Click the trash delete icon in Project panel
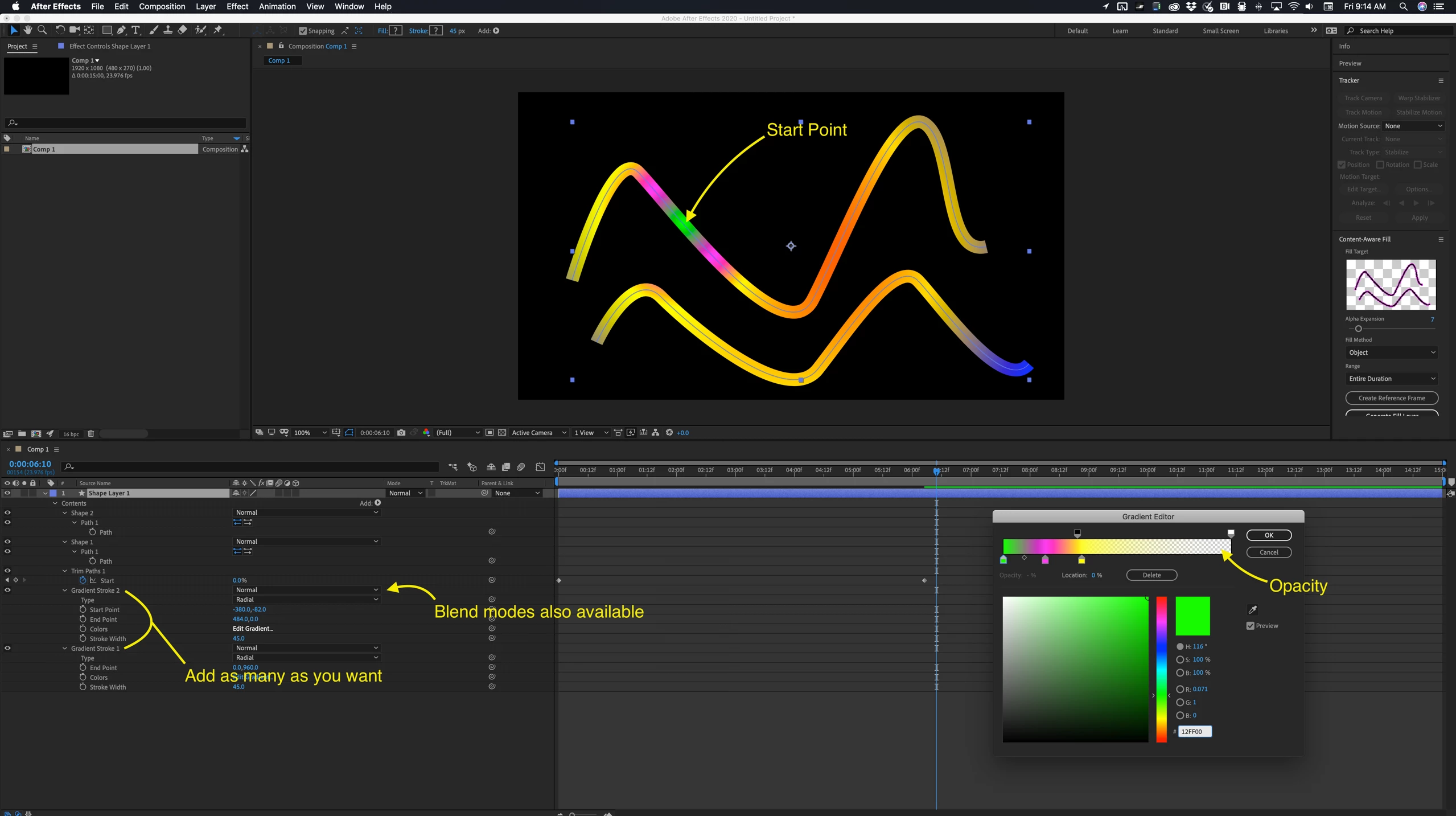The height and width of the screenshot is (816, 1456). tap(91, 434)
